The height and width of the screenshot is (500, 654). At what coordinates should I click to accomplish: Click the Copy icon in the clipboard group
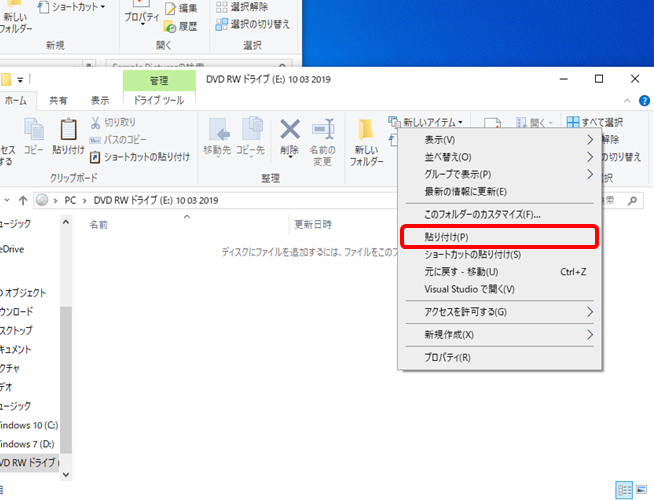(34, 129)
